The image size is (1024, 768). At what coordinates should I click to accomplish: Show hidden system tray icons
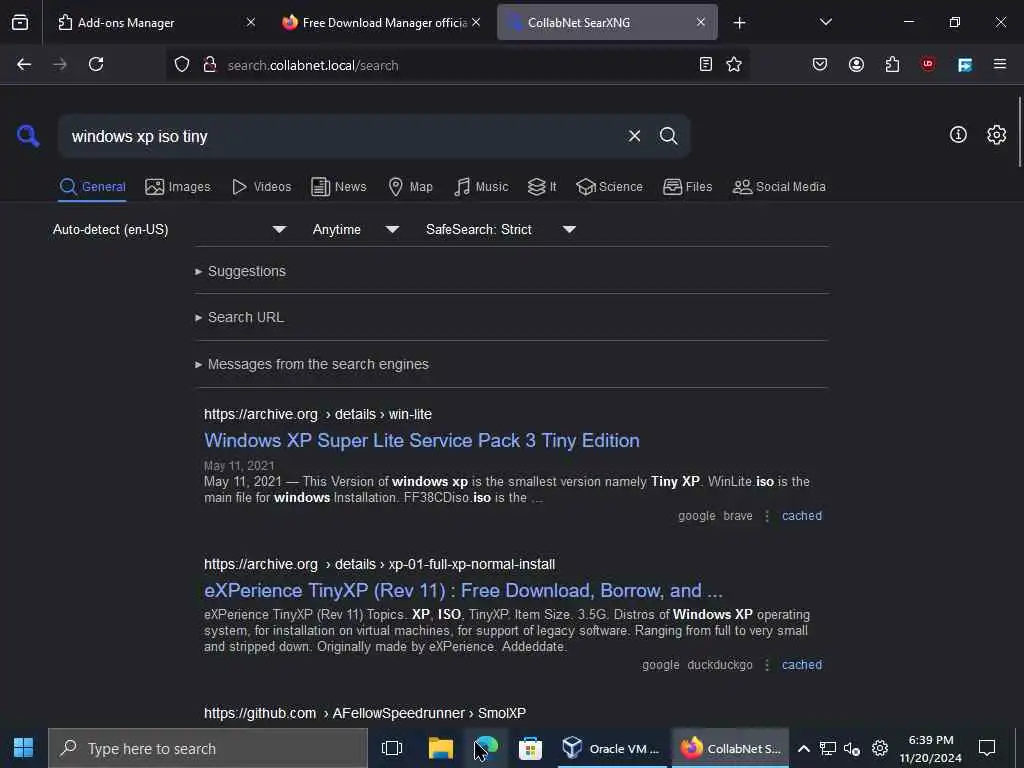pyautogui.click(x=804, y=748)
